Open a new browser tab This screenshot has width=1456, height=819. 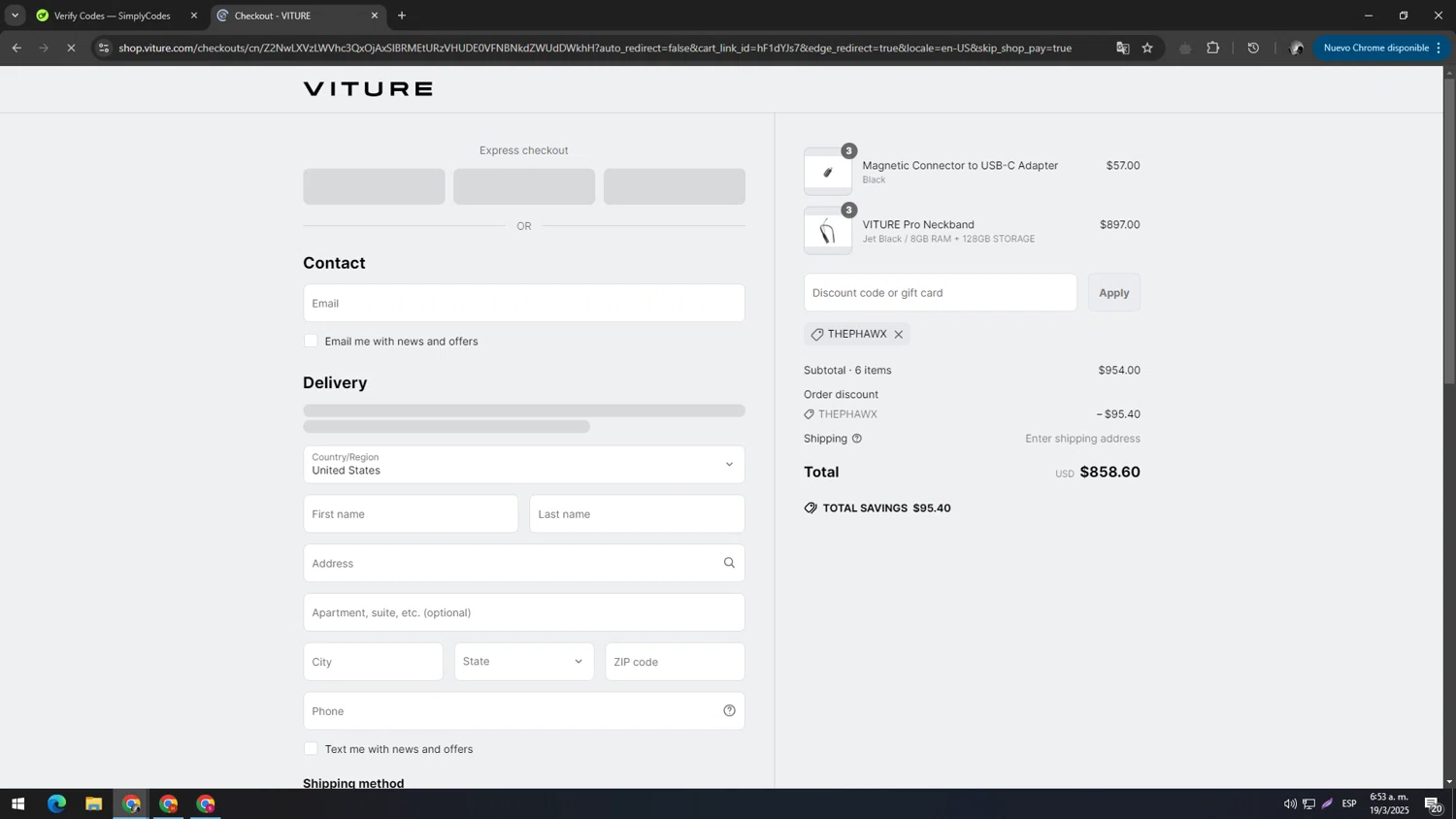click(402, 16)
